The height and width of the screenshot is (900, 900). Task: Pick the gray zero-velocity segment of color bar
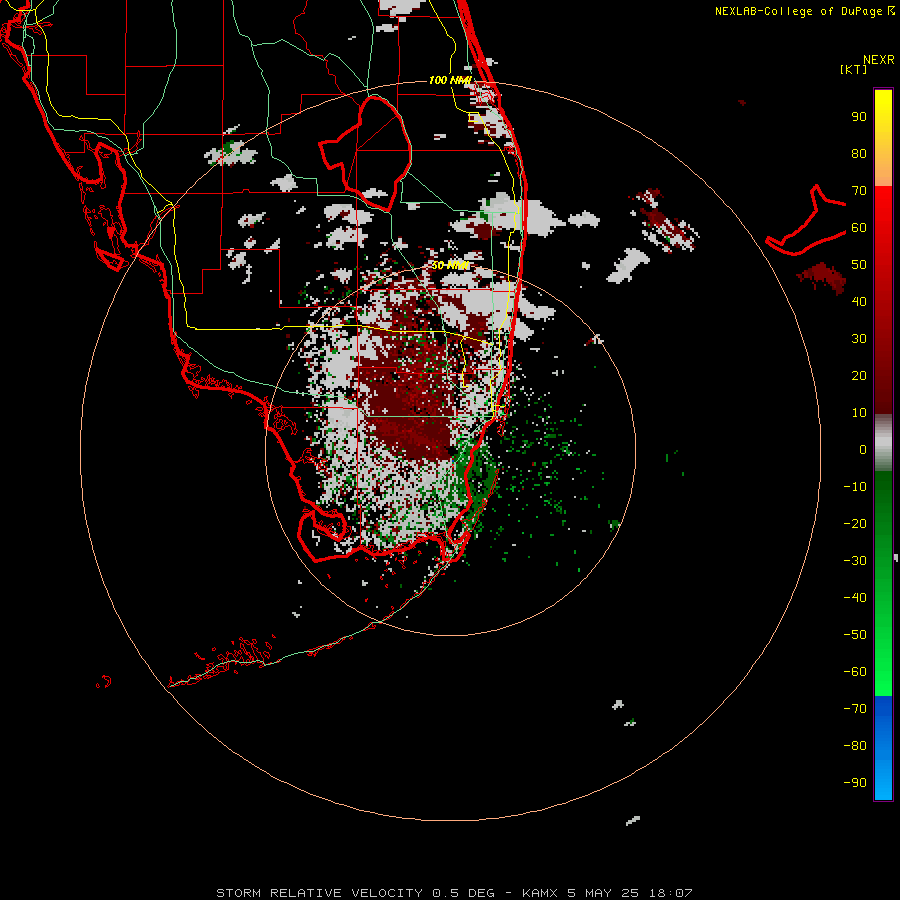coord(883,443)
